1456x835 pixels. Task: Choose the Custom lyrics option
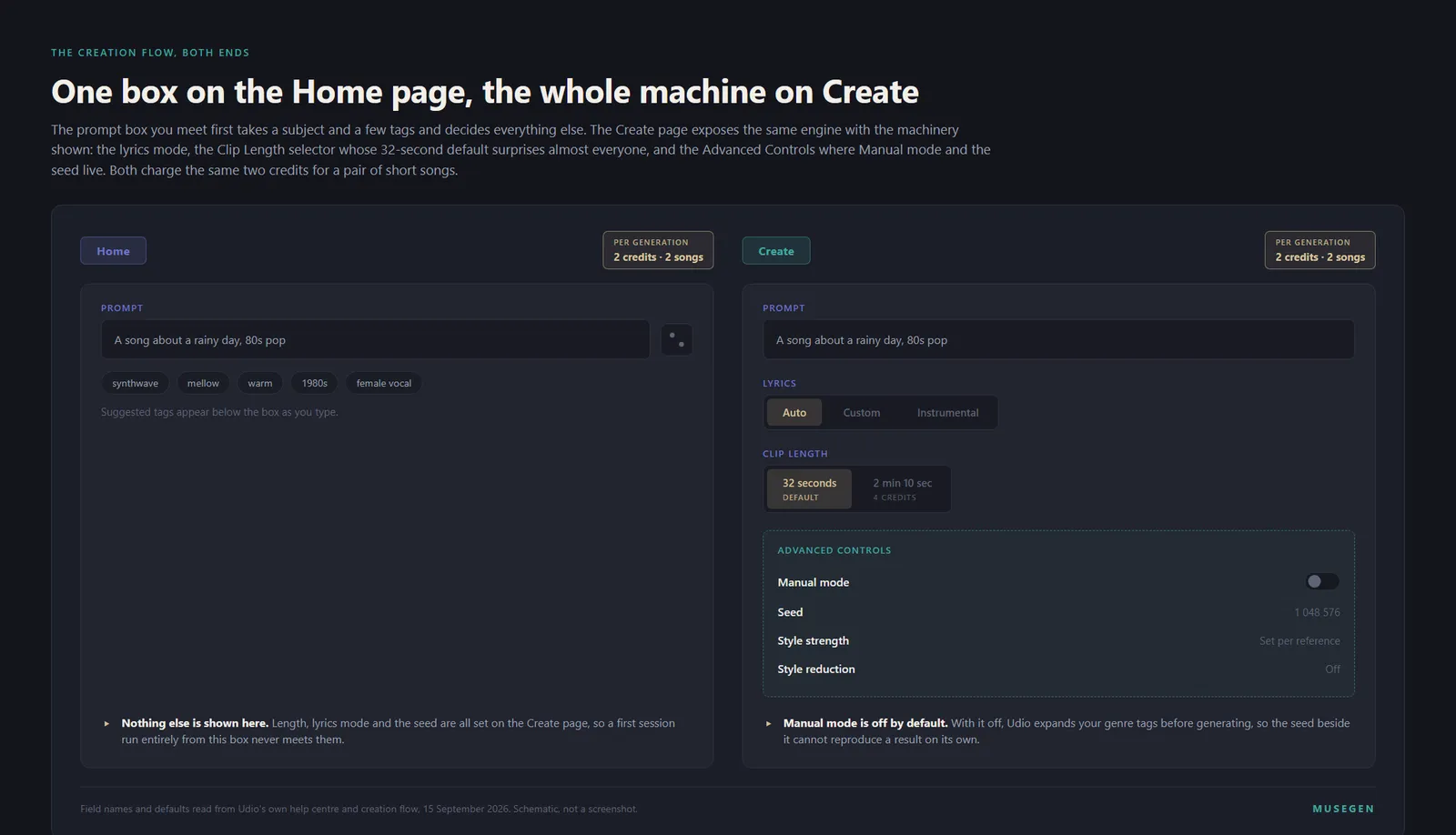[x=861, y=412]
